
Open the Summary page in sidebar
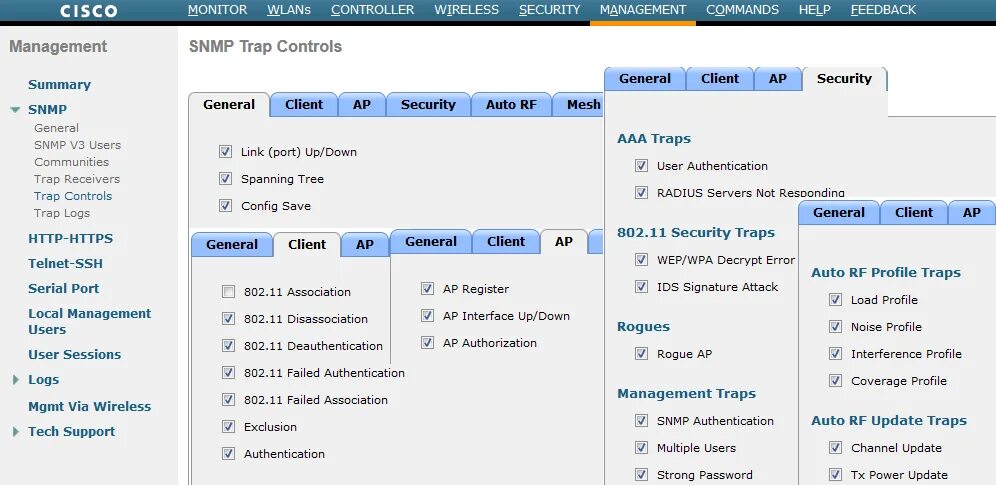click(59, 84)
